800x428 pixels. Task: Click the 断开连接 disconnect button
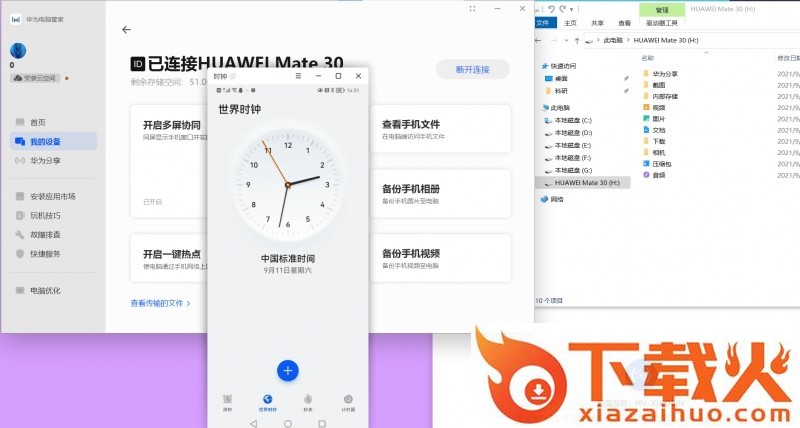[x=472, y=69]
